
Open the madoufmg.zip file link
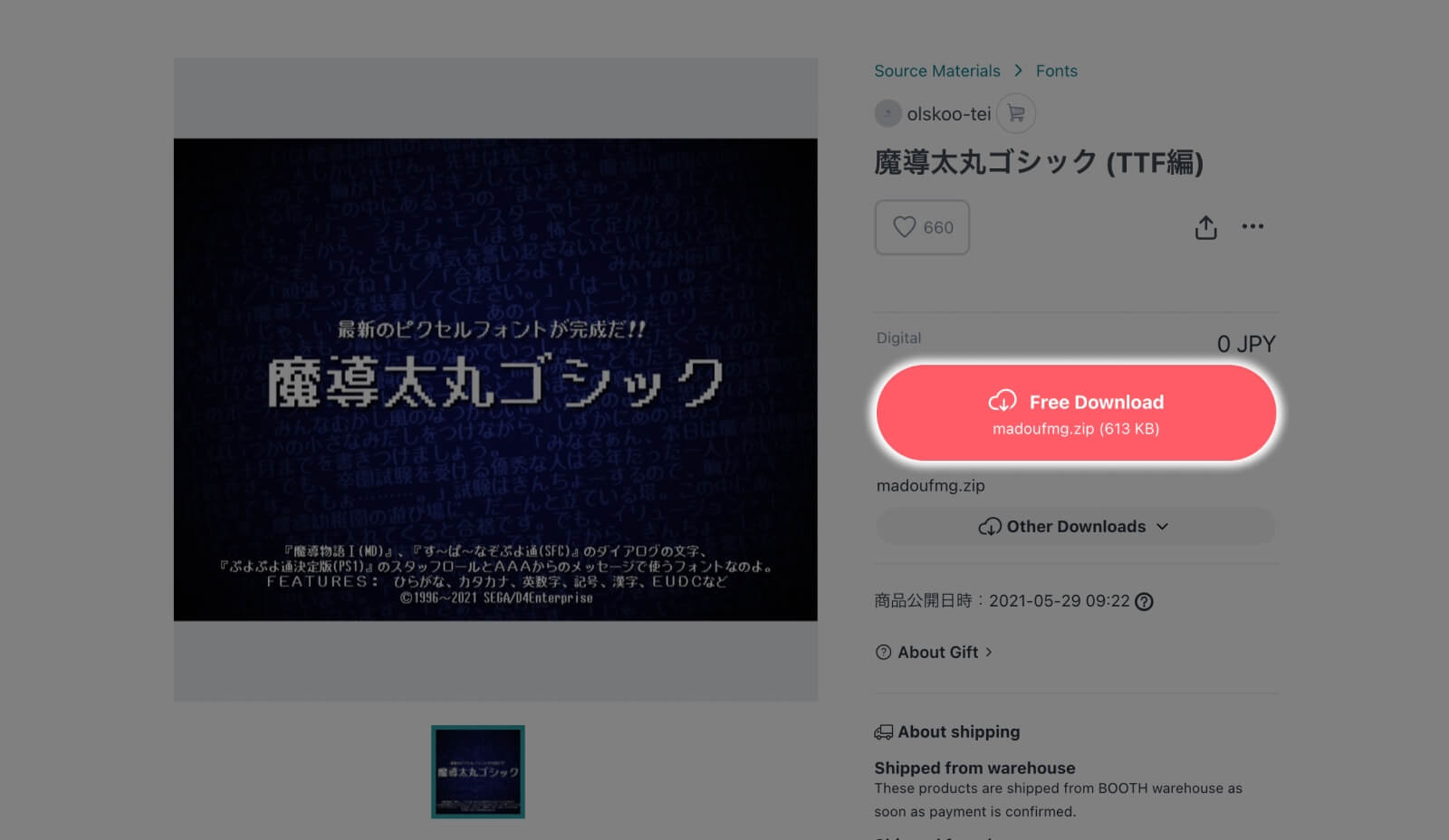pos(930,485)
